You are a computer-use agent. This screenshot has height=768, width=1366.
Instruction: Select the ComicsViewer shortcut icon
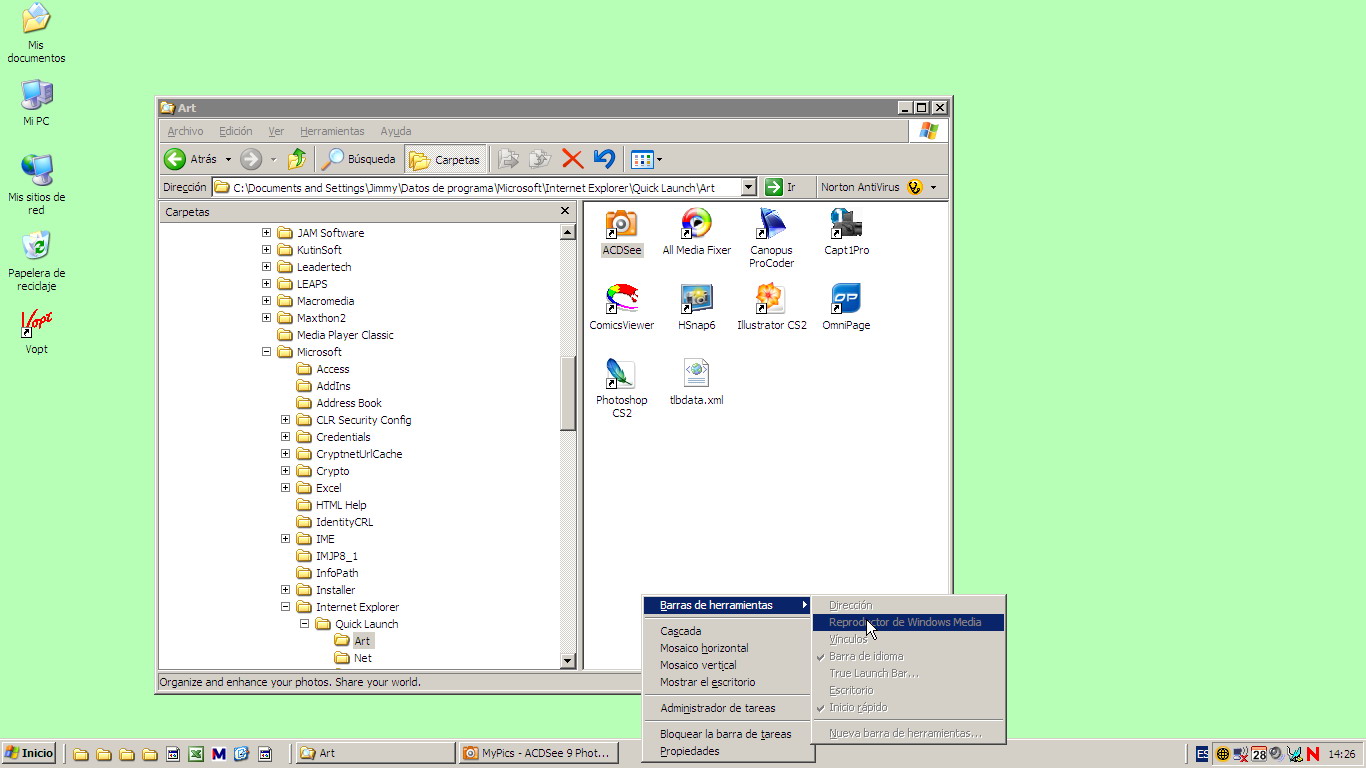(x=621, y=299)
